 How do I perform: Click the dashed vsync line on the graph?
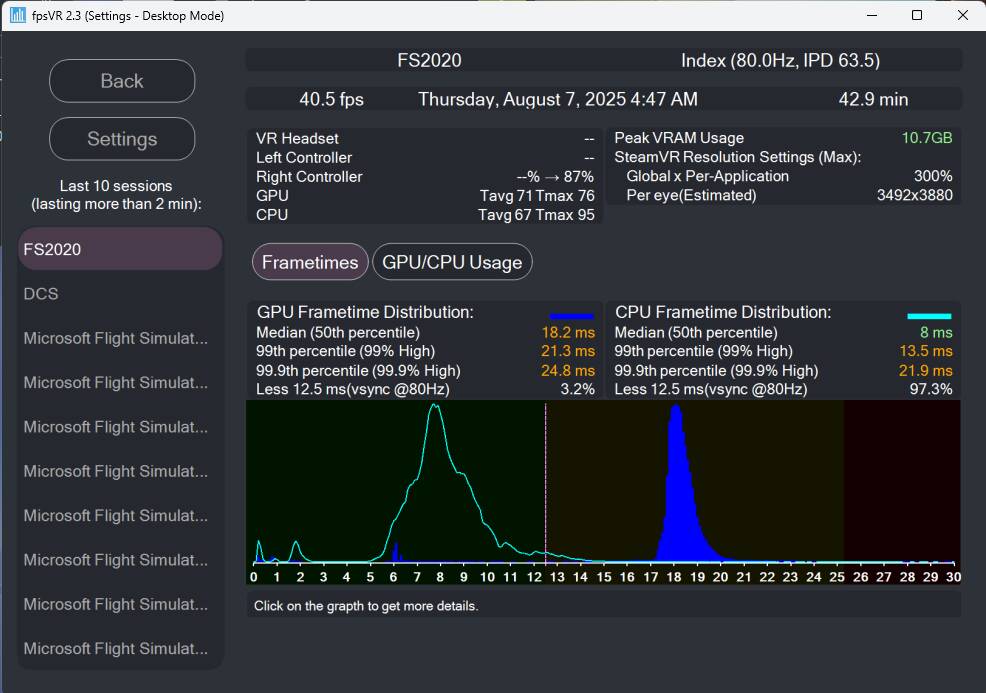click(x=545, y=480)
